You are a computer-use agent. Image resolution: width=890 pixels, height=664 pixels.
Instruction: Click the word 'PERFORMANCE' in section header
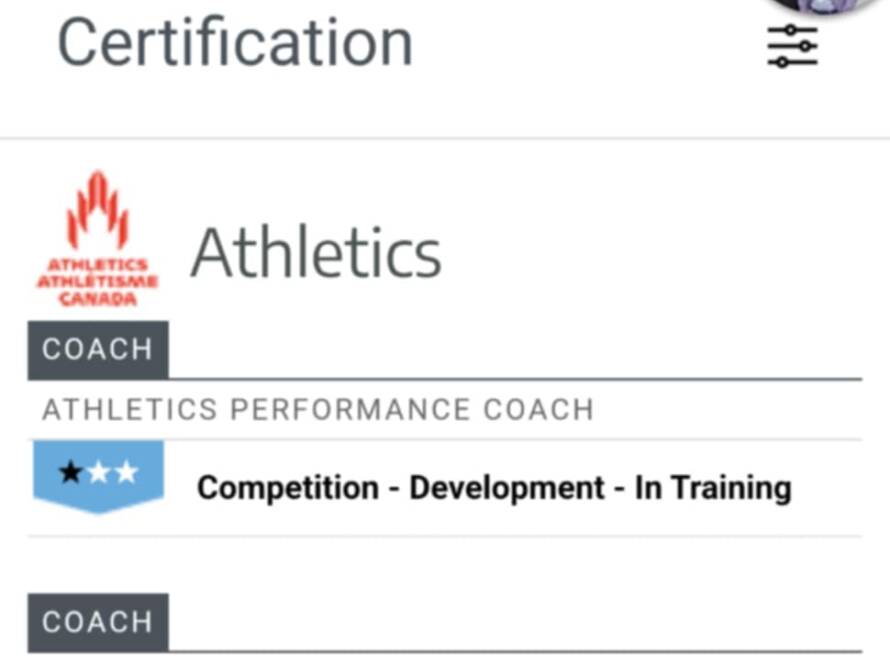click(x=351, y=409)
